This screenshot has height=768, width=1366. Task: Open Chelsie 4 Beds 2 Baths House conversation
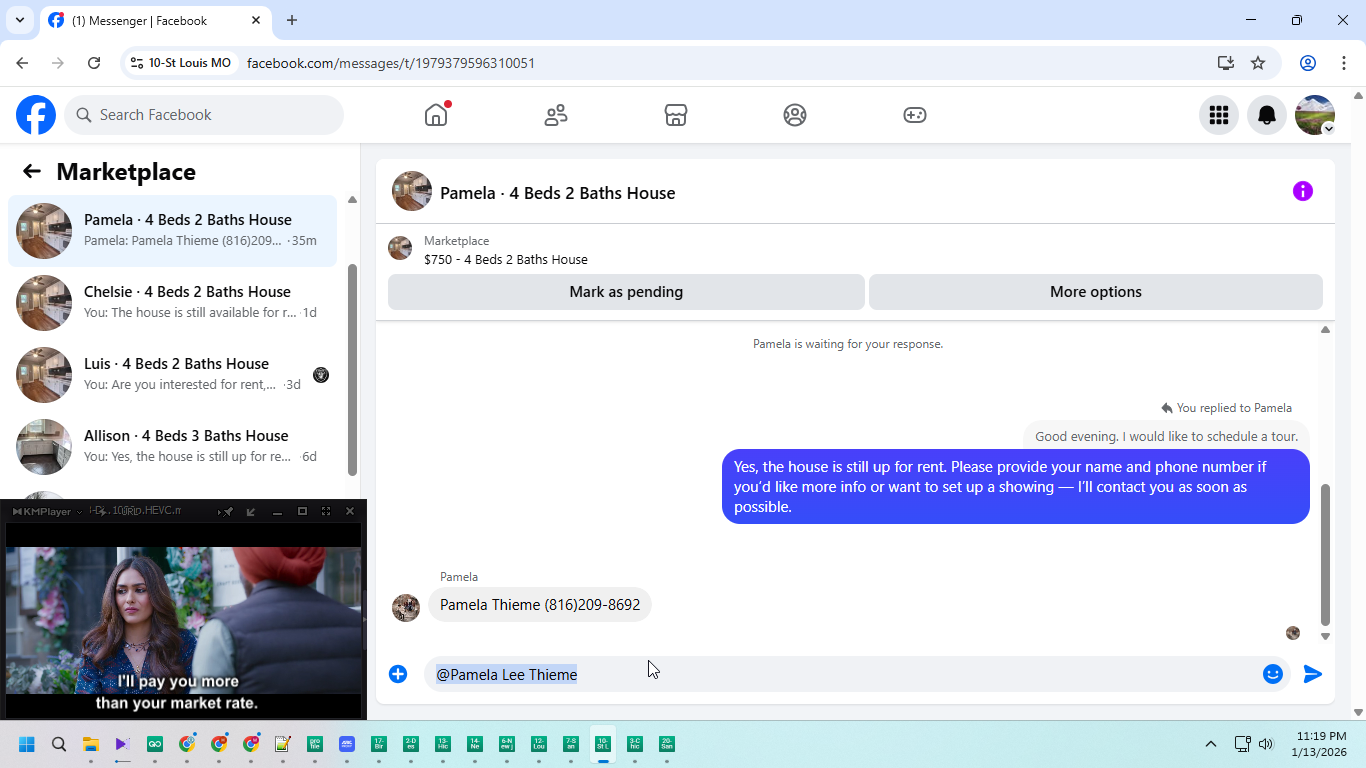pyautogui.click(x=172, y=303)
